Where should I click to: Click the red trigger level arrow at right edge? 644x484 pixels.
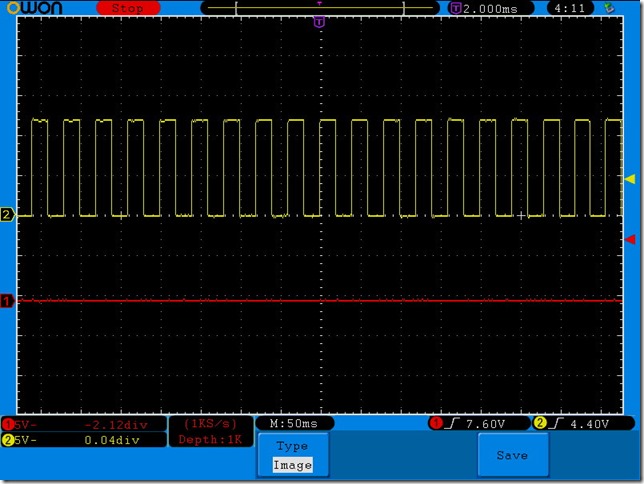click(x=630, y=239)
